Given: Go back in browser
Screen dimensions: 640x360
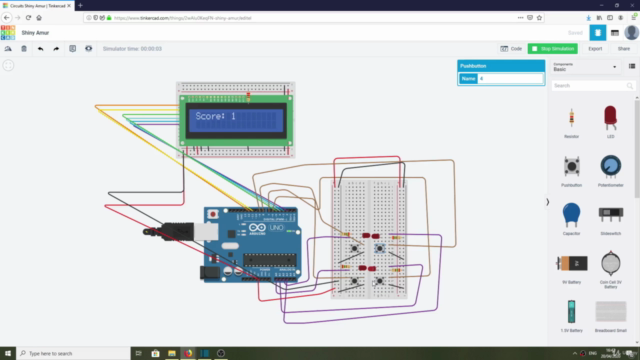Looking at the screenshot, I should (7, 18).
